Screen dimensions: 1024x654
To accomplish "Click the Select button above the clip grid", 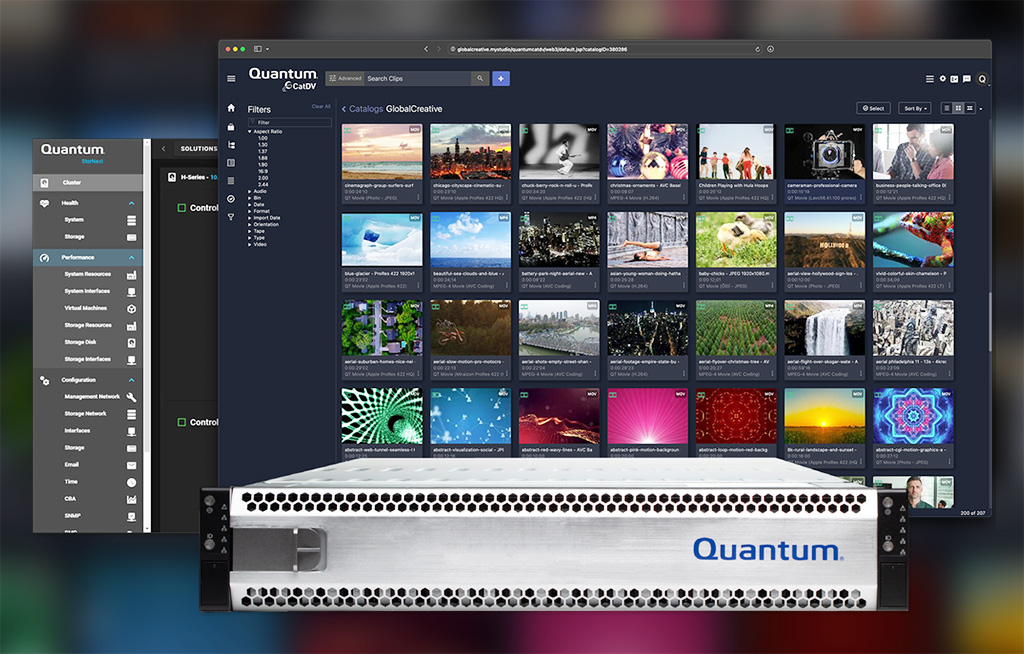I will click(873, 108).
